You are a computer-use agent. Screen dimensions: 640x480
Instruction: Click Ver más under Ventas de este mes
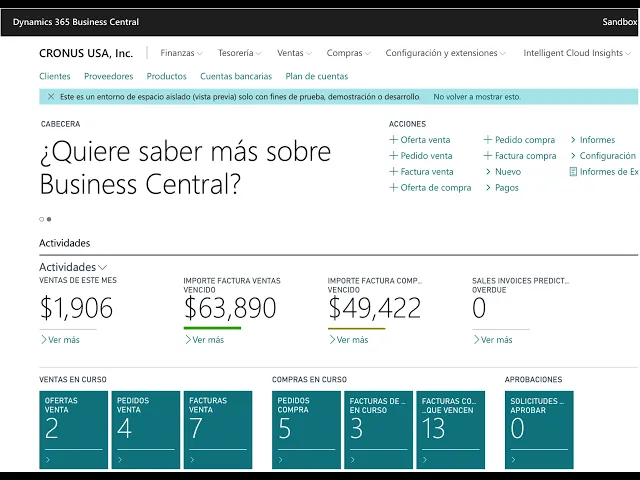(60, 340)
